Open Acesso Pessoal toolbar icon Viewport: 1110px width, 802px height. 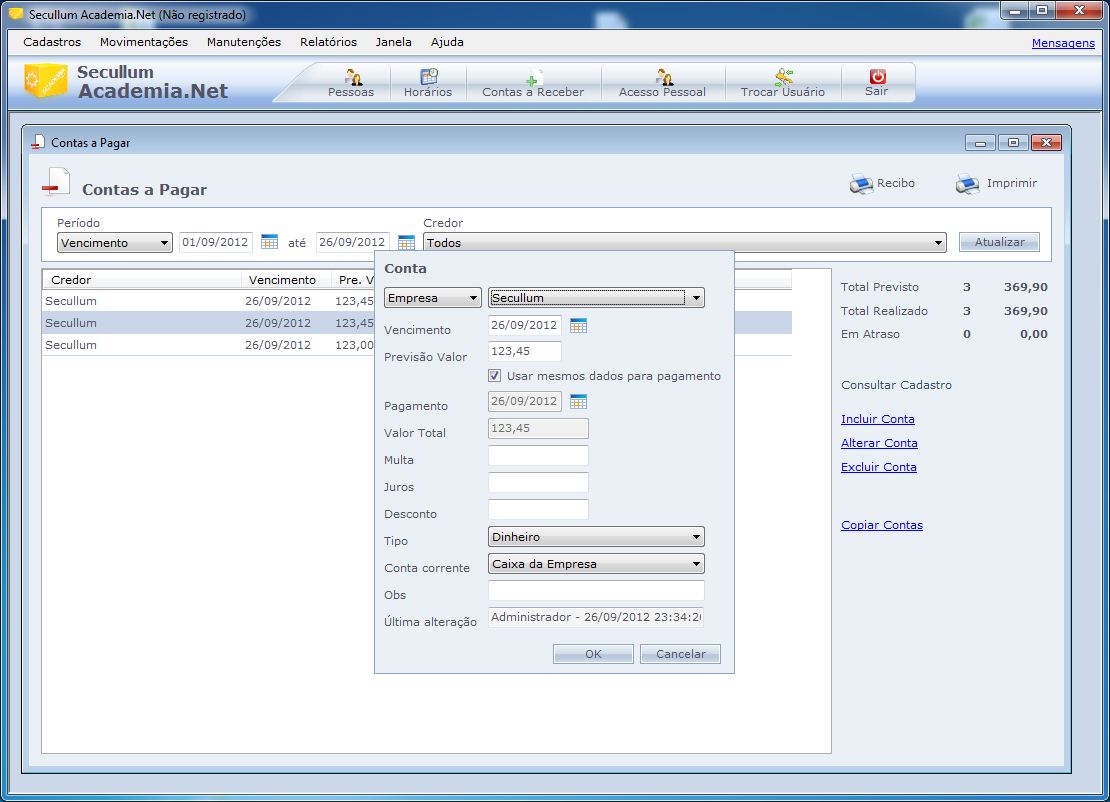click(x=663, y=76)
